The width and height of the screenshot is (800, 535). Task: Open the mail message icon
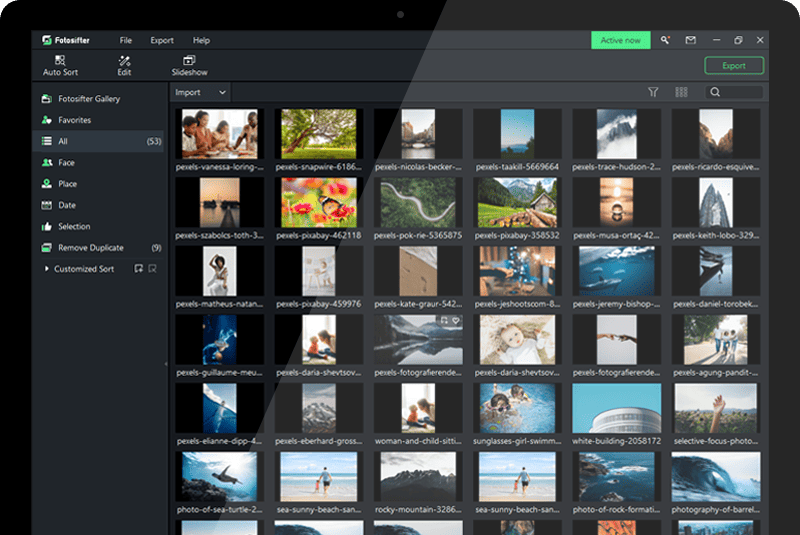[x=690, y=40]
